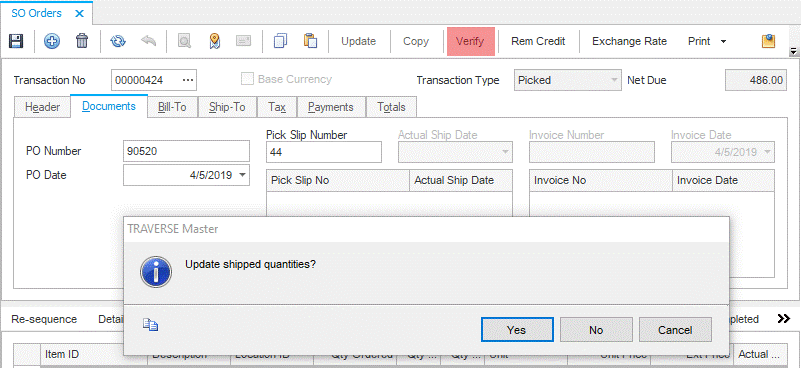Open the Transaction Type dropdown showing Picked
The height and width of the screenshot is (368, 801).
tap(568, 80)
